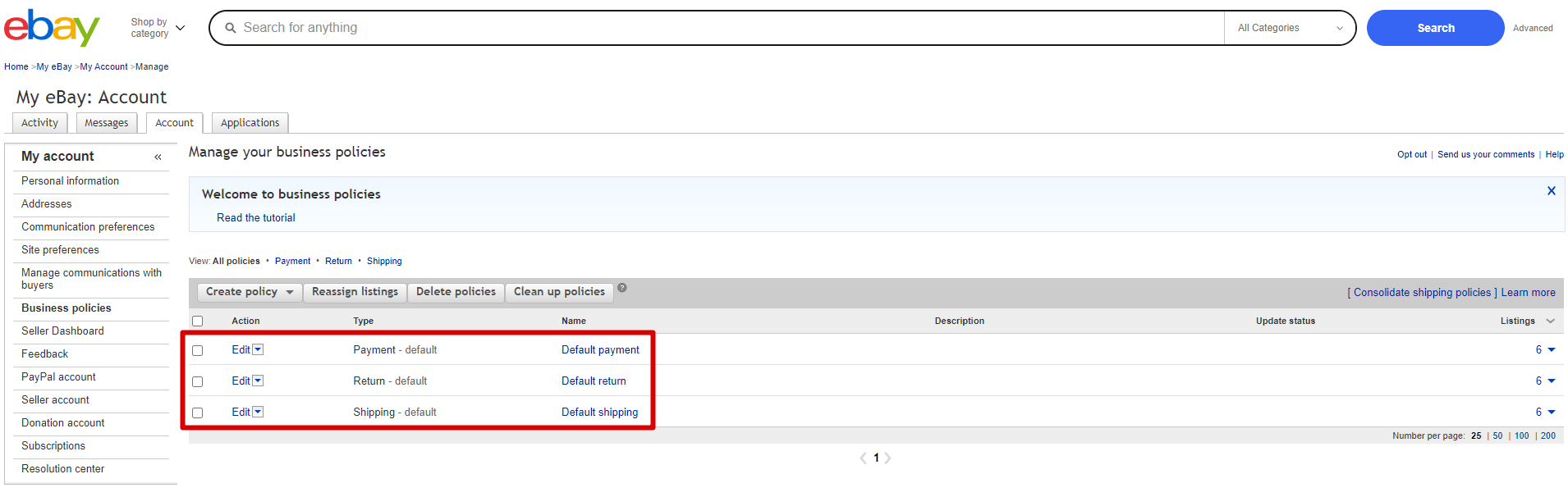Go to next page arrow in pagination

point(888,458)
